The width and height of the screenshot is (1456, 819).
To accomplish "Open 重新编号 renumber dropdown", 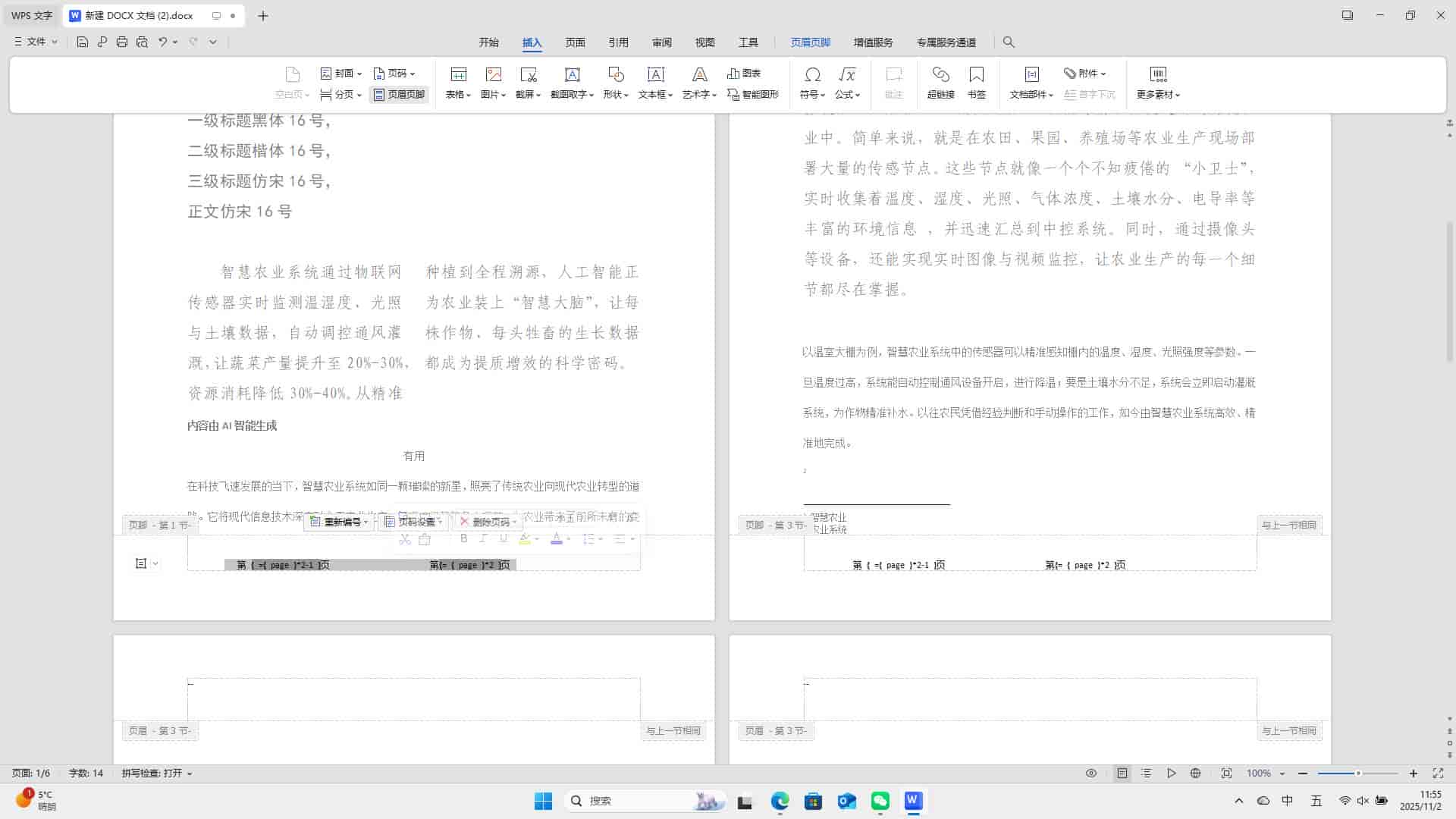I will coord(339,522).
